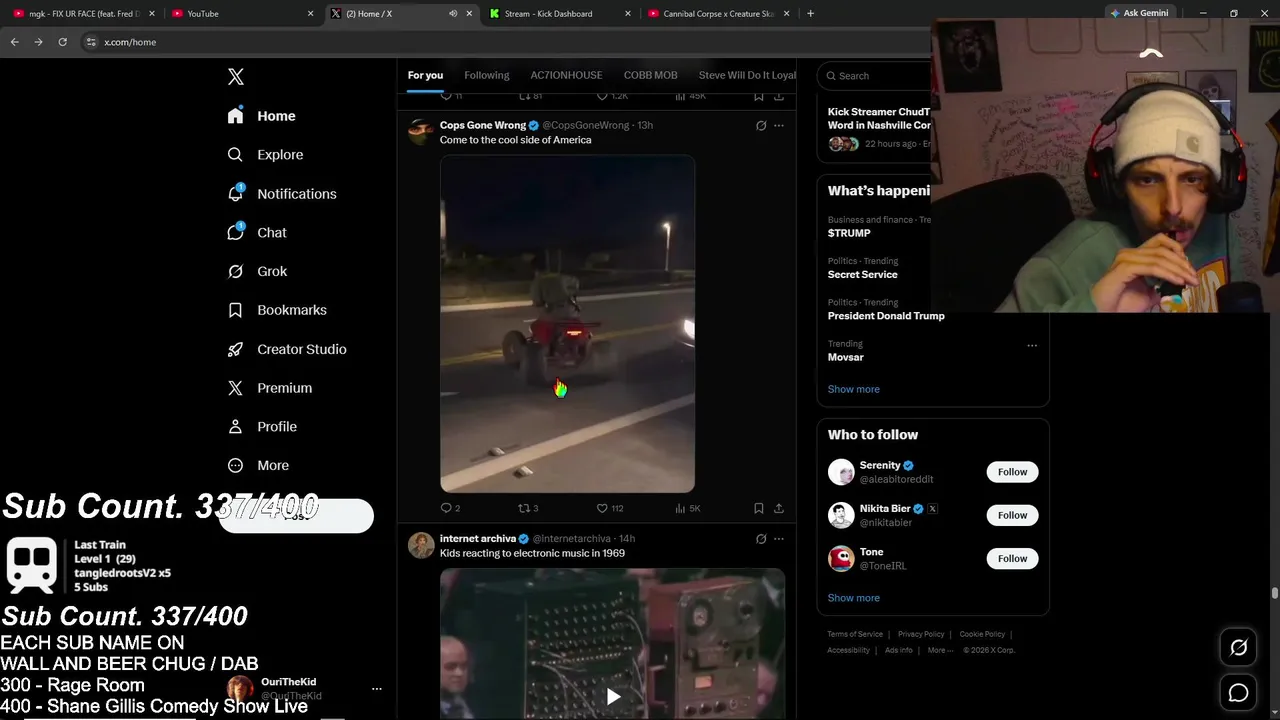
Task: Open Chat in the sidebar
Action: click(257, 232)
